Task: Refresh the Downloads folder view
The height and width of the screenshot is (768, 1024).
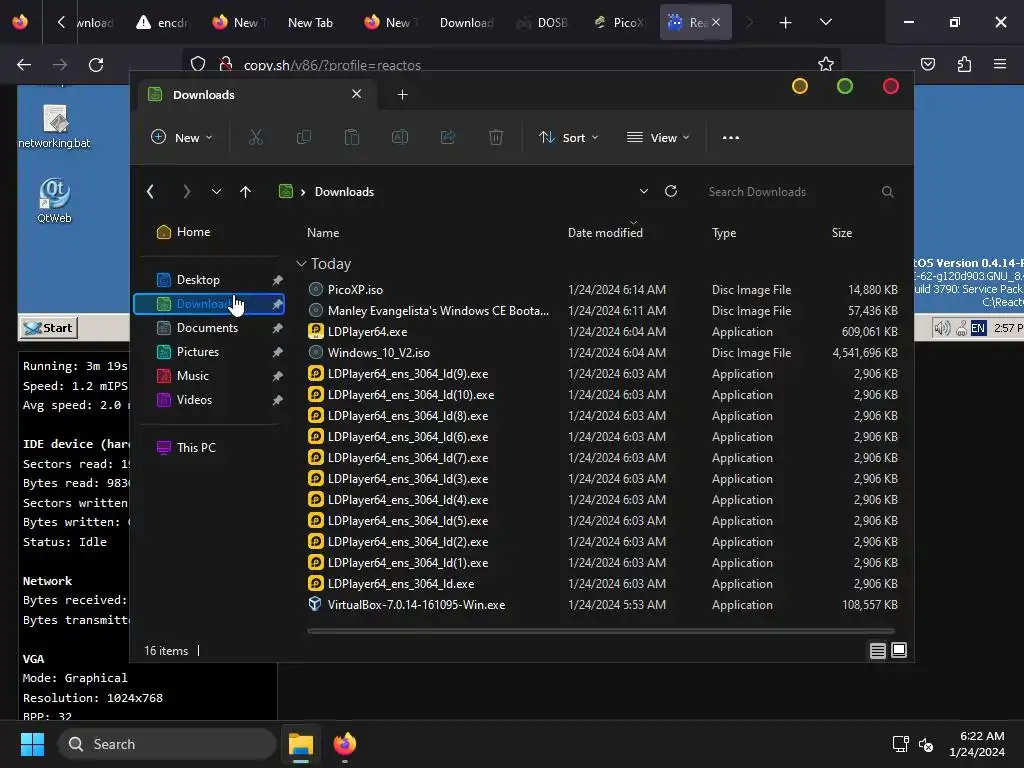Action: [671, 191]
